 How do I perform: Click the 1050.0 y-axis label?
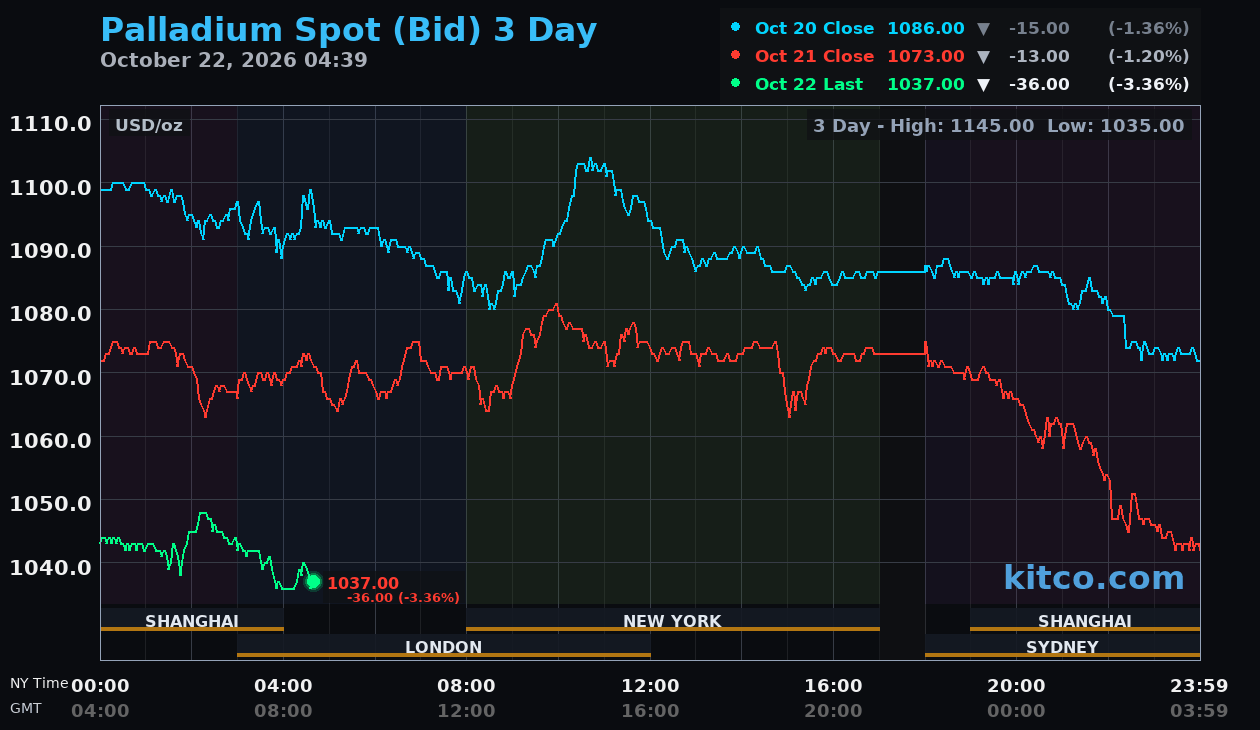pos(51,503)
